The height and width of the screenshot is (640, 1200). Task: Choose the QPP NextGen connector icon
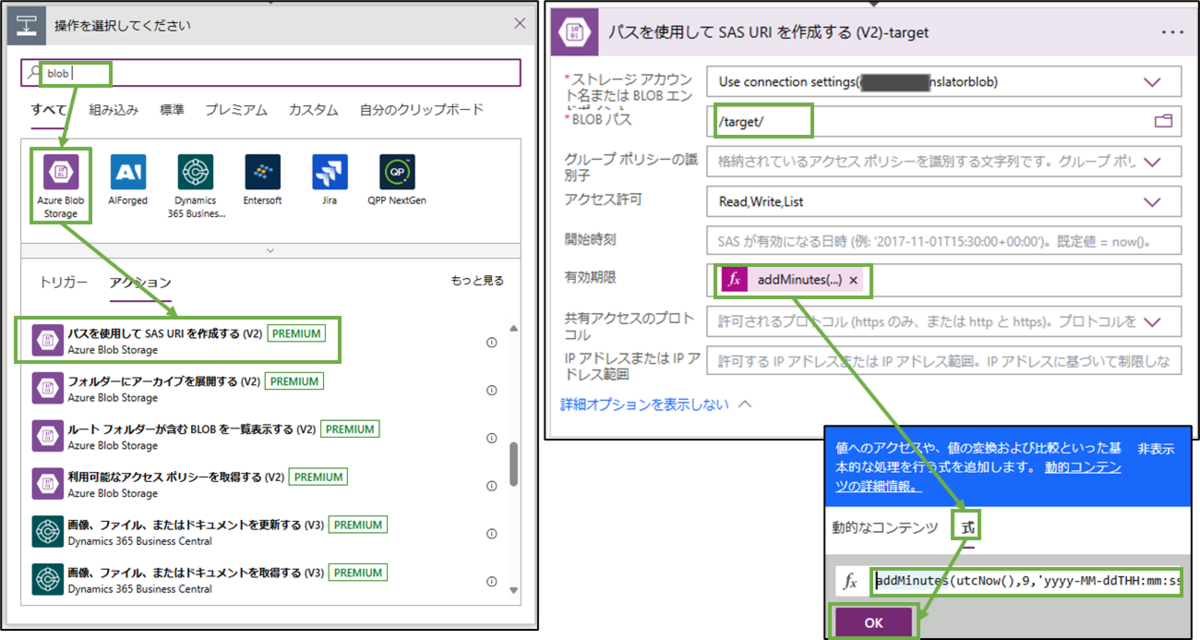397,172
